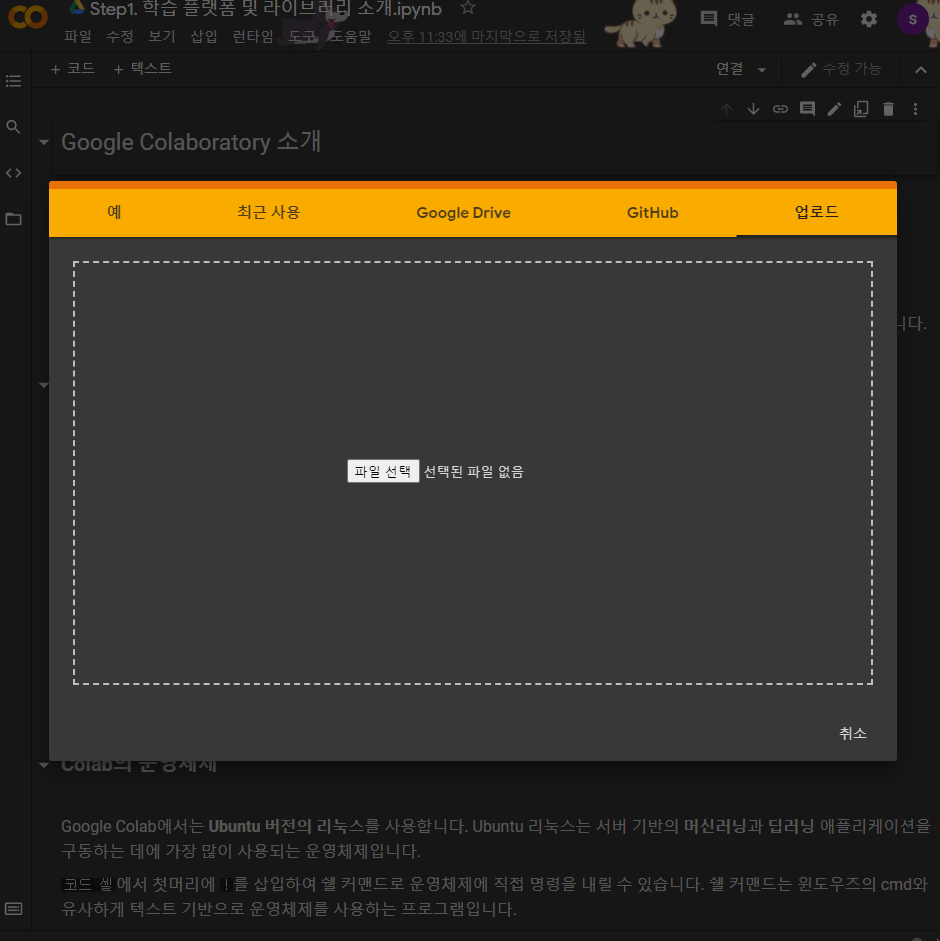Switch to the 최근 사용 tab
Viewport: 940px width, 941px height.
click(x=268, y=212)
